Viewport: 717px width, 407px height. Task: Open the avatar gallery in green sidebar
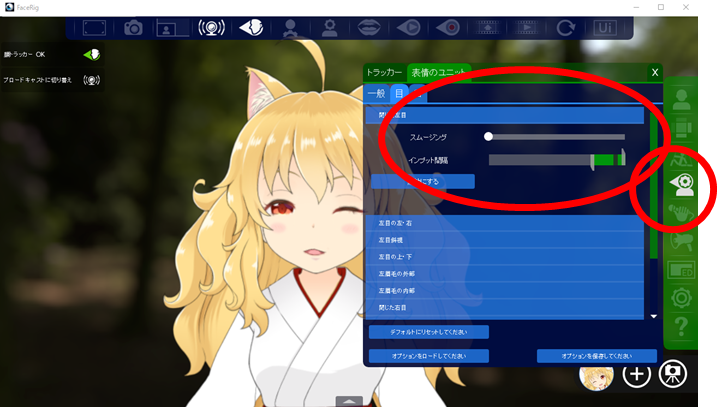pos(681,99)
